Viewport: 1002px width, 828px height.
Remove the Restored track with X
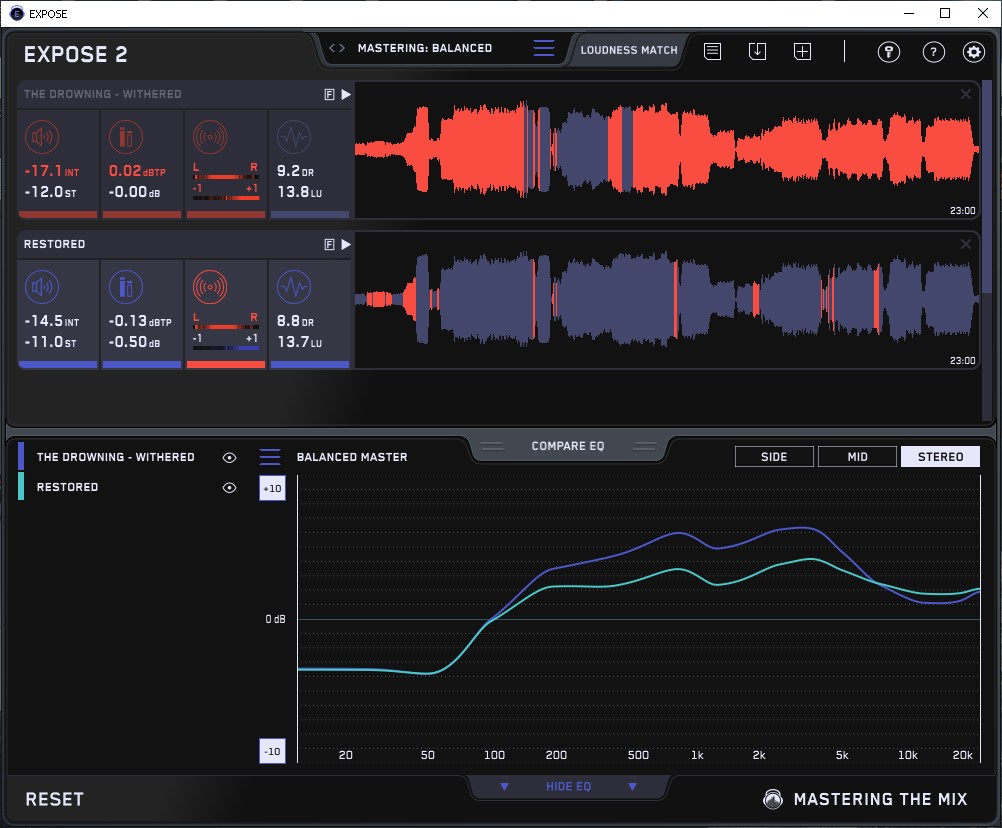click(966, 244)
